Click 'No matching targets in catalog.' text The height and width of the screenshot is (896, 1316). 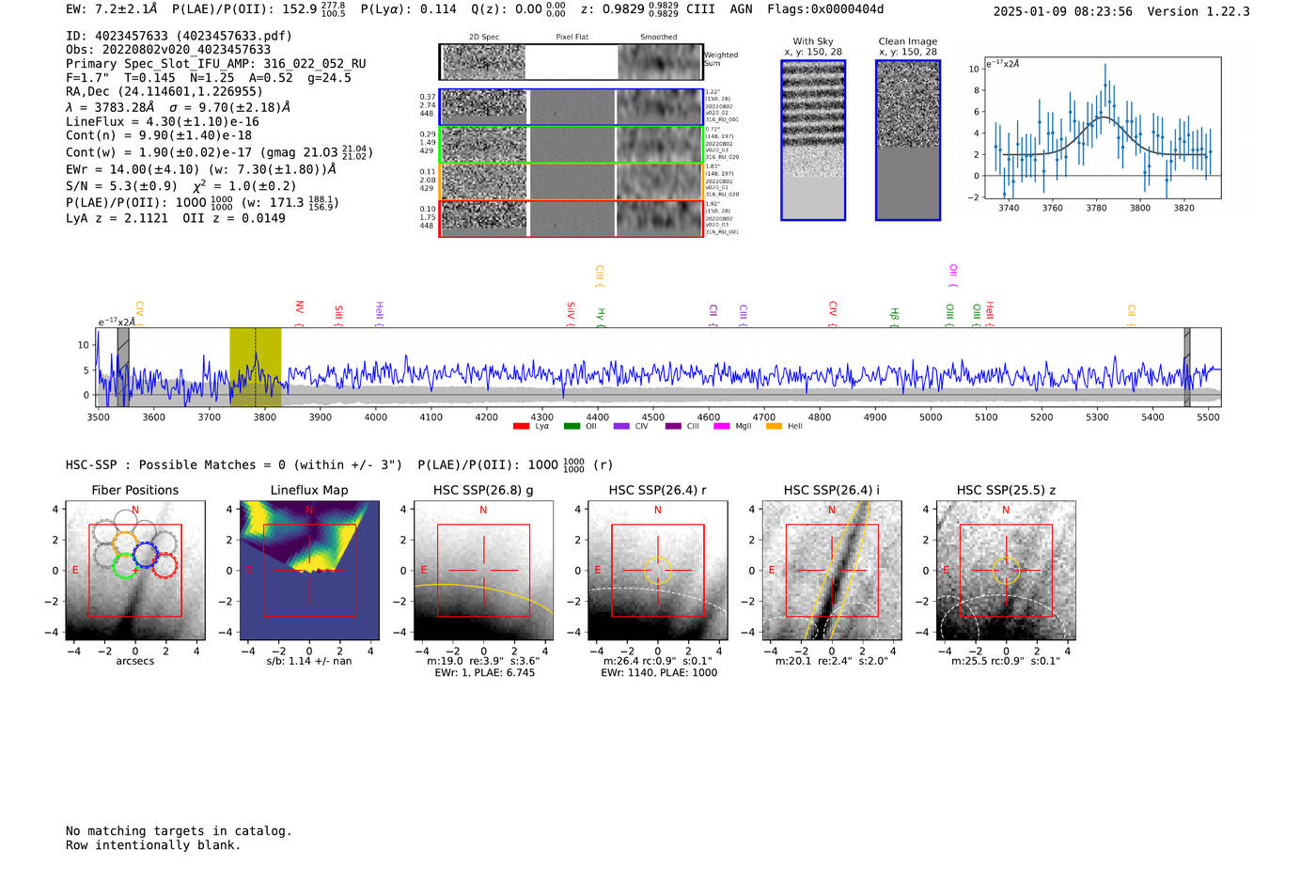179,831
